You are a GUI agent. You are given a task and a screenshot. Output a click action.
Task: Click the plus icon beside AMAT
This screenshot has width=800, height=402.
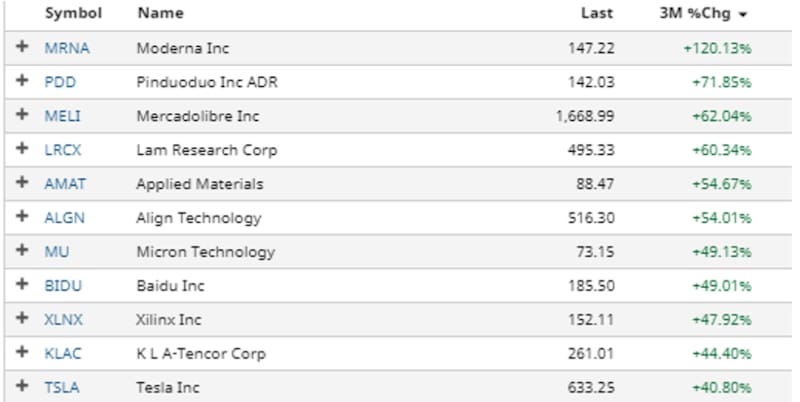coord(23,184)
